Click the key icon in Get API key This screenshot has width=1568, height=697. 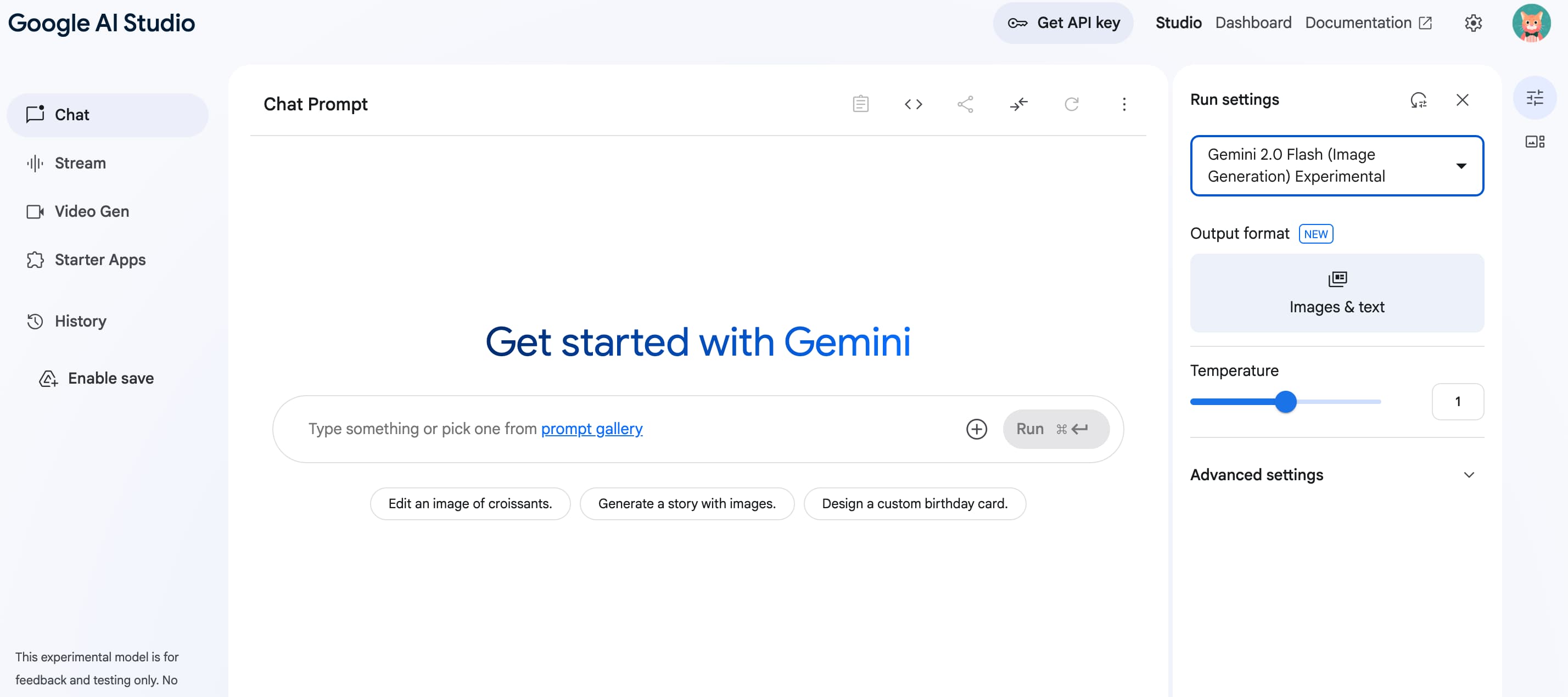[1017, 23]
